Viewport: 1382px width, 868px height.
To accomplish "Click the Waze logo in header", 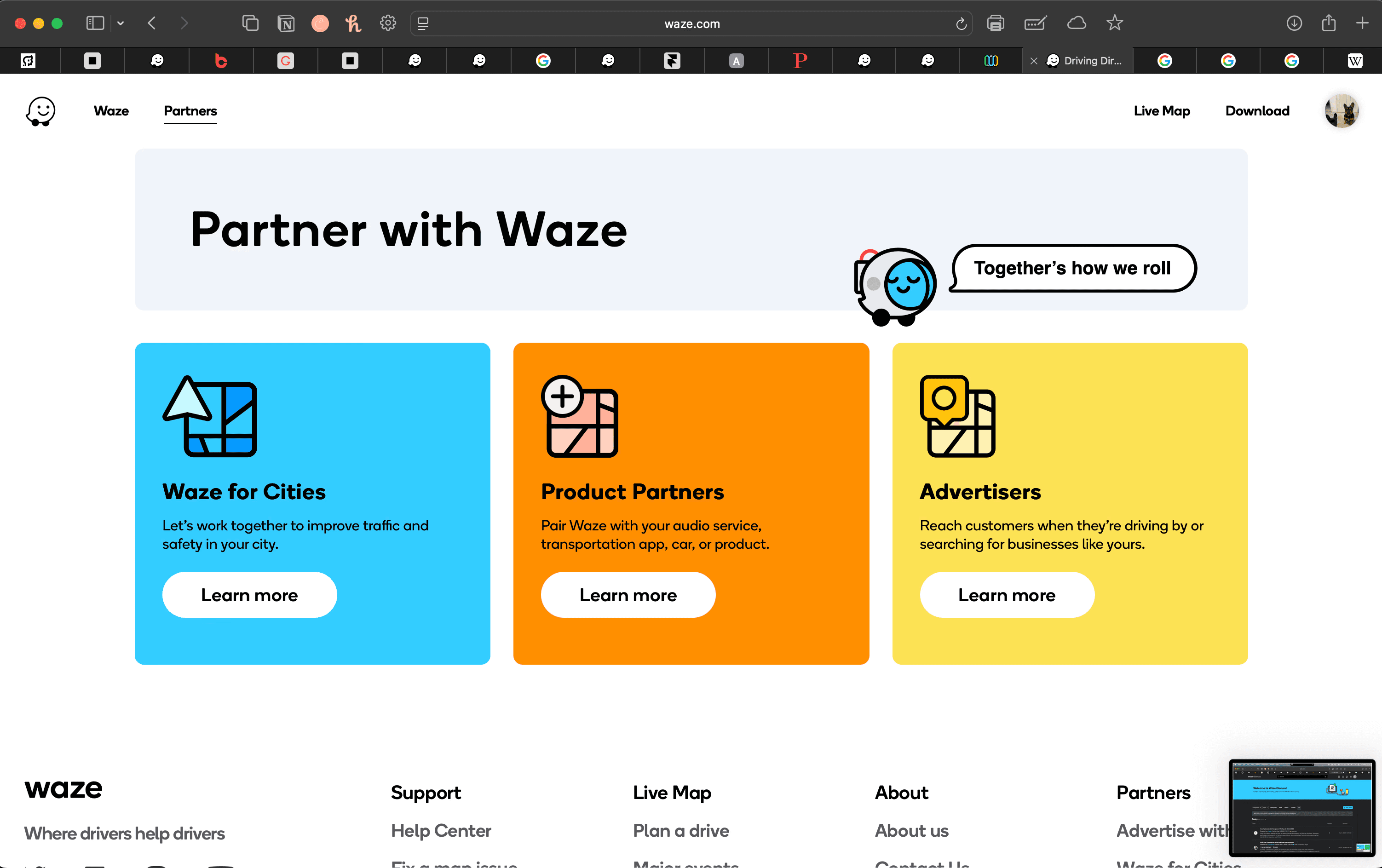I will click(41, 111).
